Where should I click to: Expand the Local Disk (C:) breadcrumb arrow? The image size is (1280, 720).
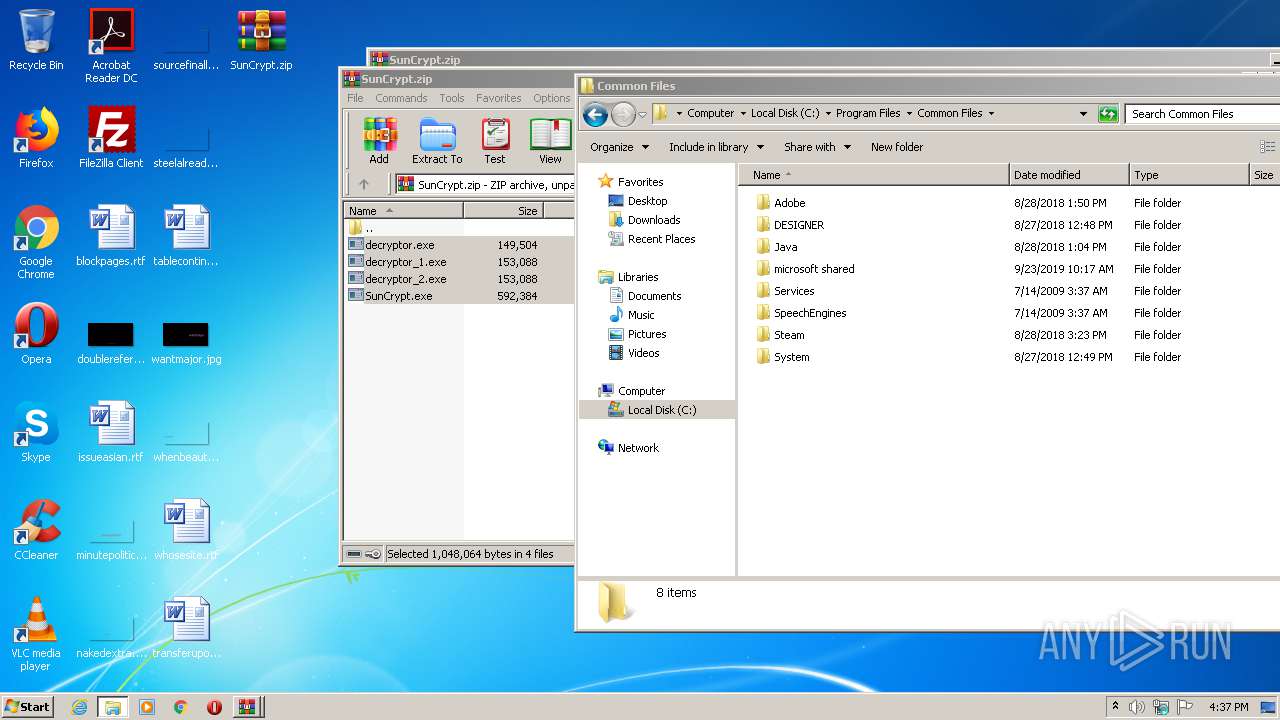click(x=827, y=114)
